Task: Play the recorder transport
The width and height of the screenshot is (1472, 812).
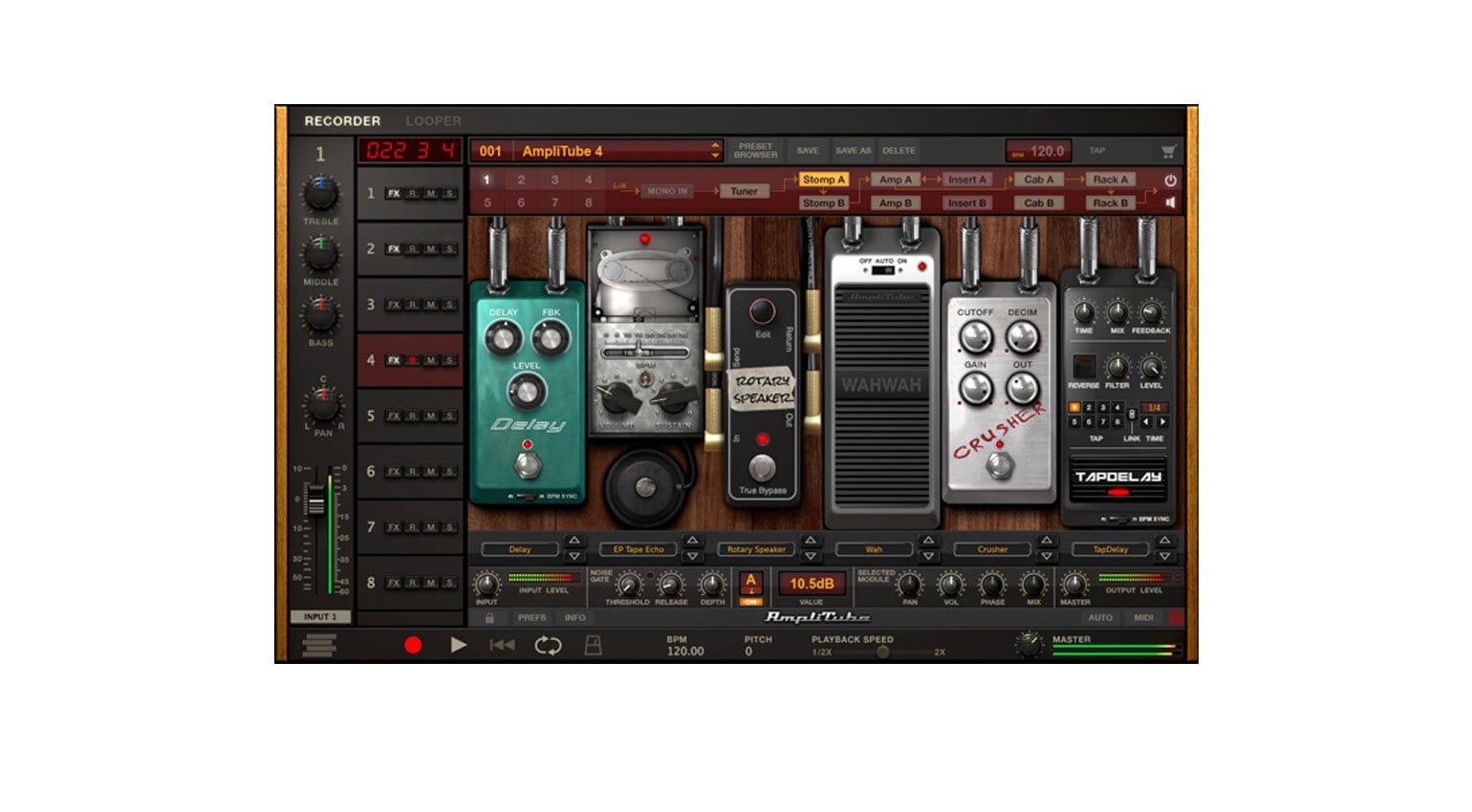Action: 459,645
